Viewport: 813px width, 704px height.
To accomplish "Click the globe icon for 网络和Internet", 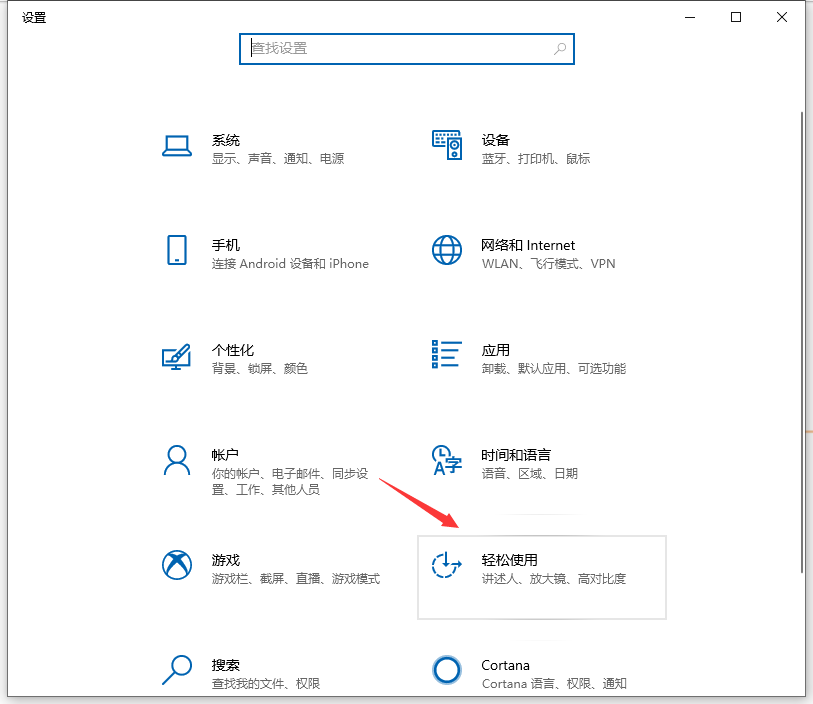I will pos(447,251).
